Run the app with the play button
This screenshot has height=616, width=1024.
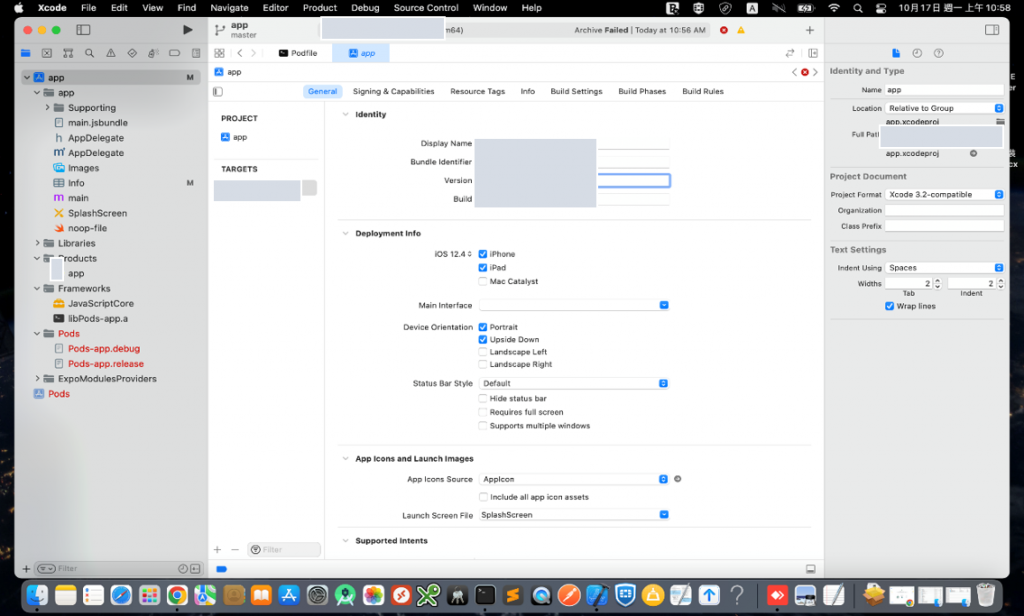pos(187,29)
